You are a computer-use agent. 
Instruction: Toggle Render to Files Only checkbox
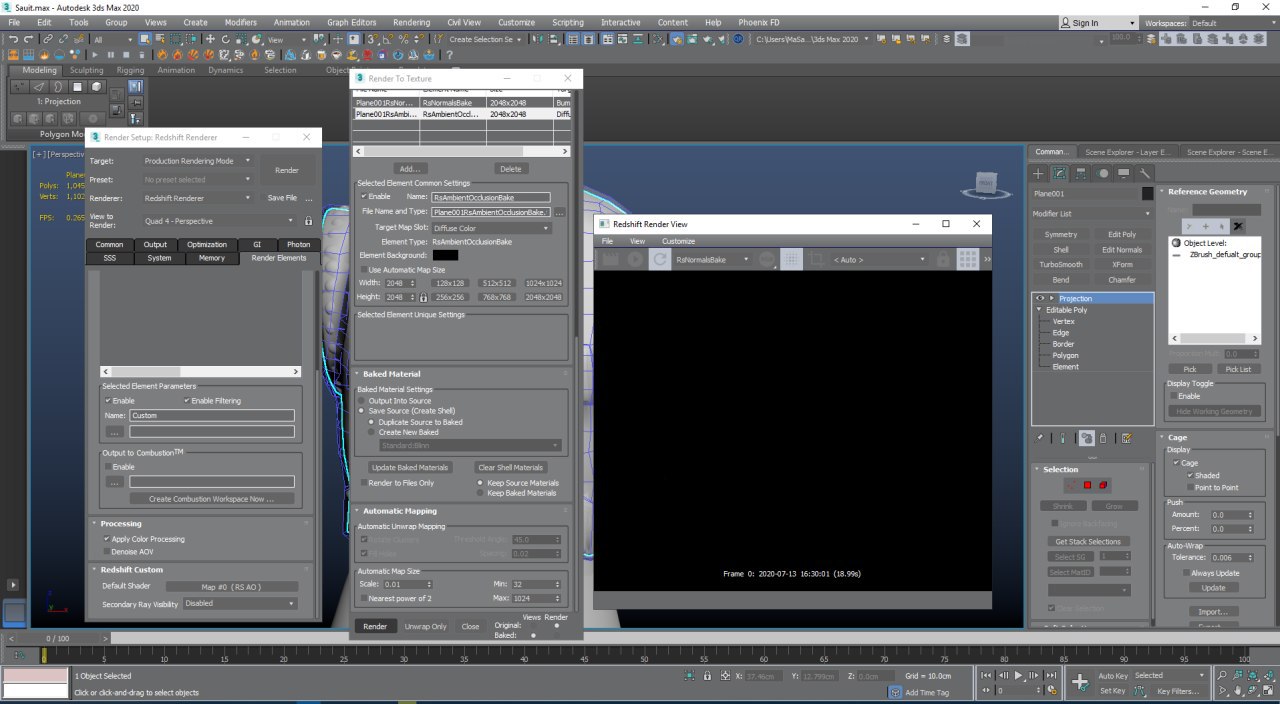pyautogui.click(x=363, y=483)
